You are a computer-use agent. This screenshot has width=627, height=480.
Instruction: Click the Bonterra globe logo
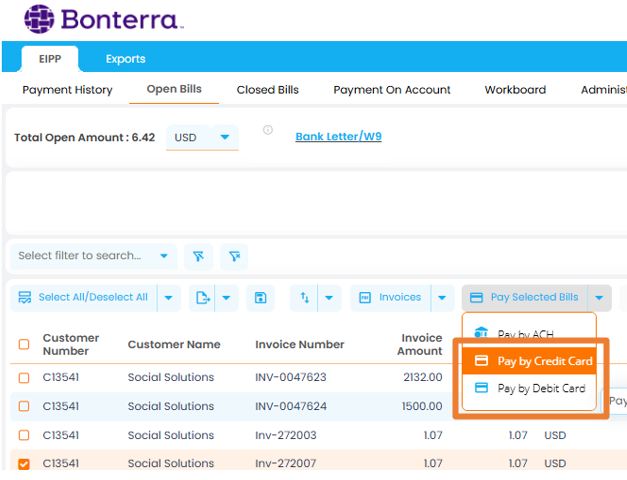[x=39, y=19]
